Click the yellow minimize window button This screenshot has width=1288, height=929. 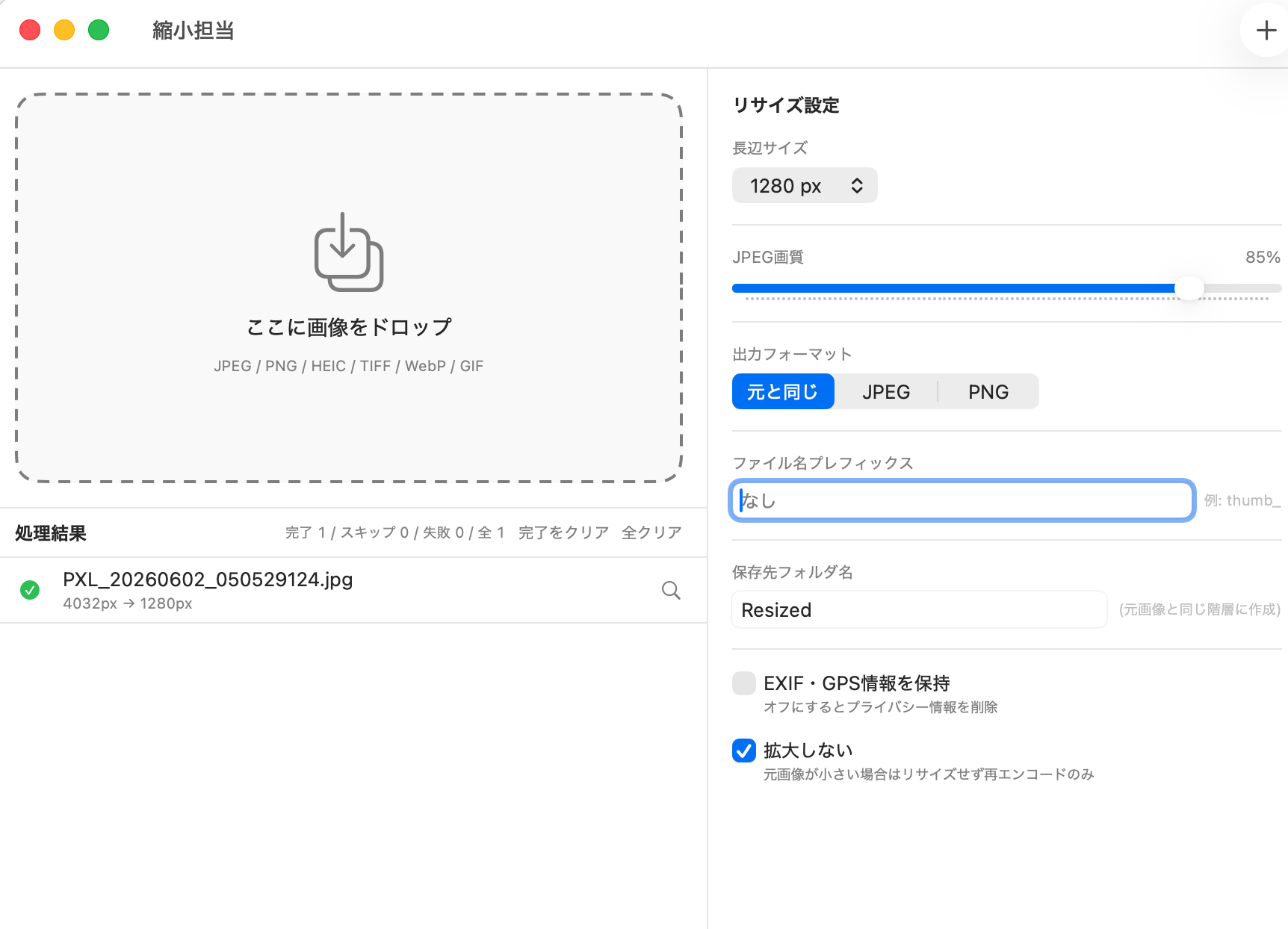point(64,30)
